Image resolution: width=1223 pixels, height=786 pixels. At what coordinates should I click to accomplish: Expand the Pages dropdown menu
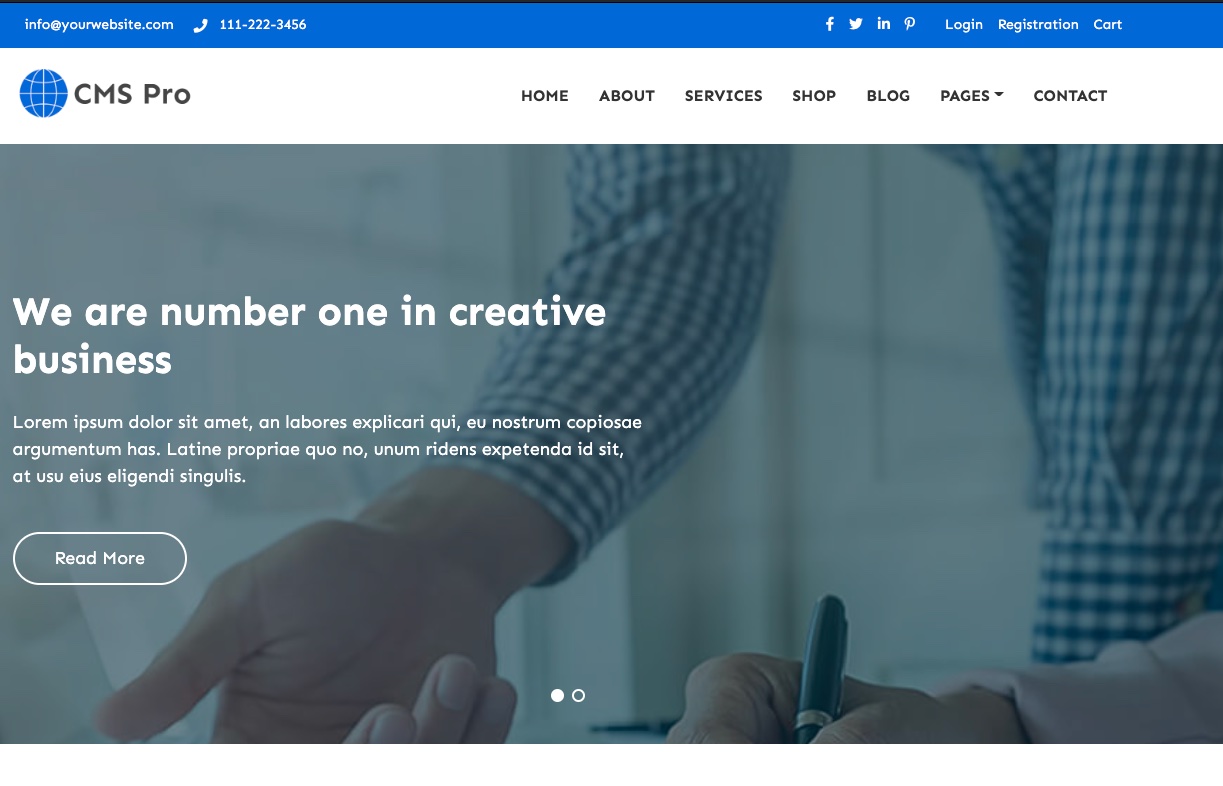[x=971, y=96]
